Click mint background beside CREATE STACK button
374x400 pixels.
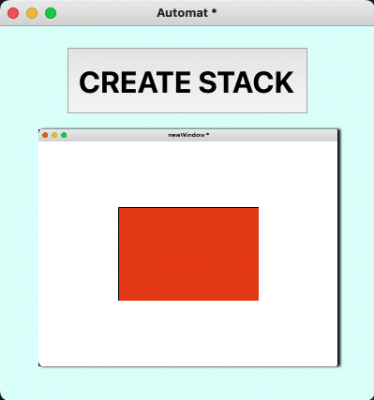[x=33, y=81]
